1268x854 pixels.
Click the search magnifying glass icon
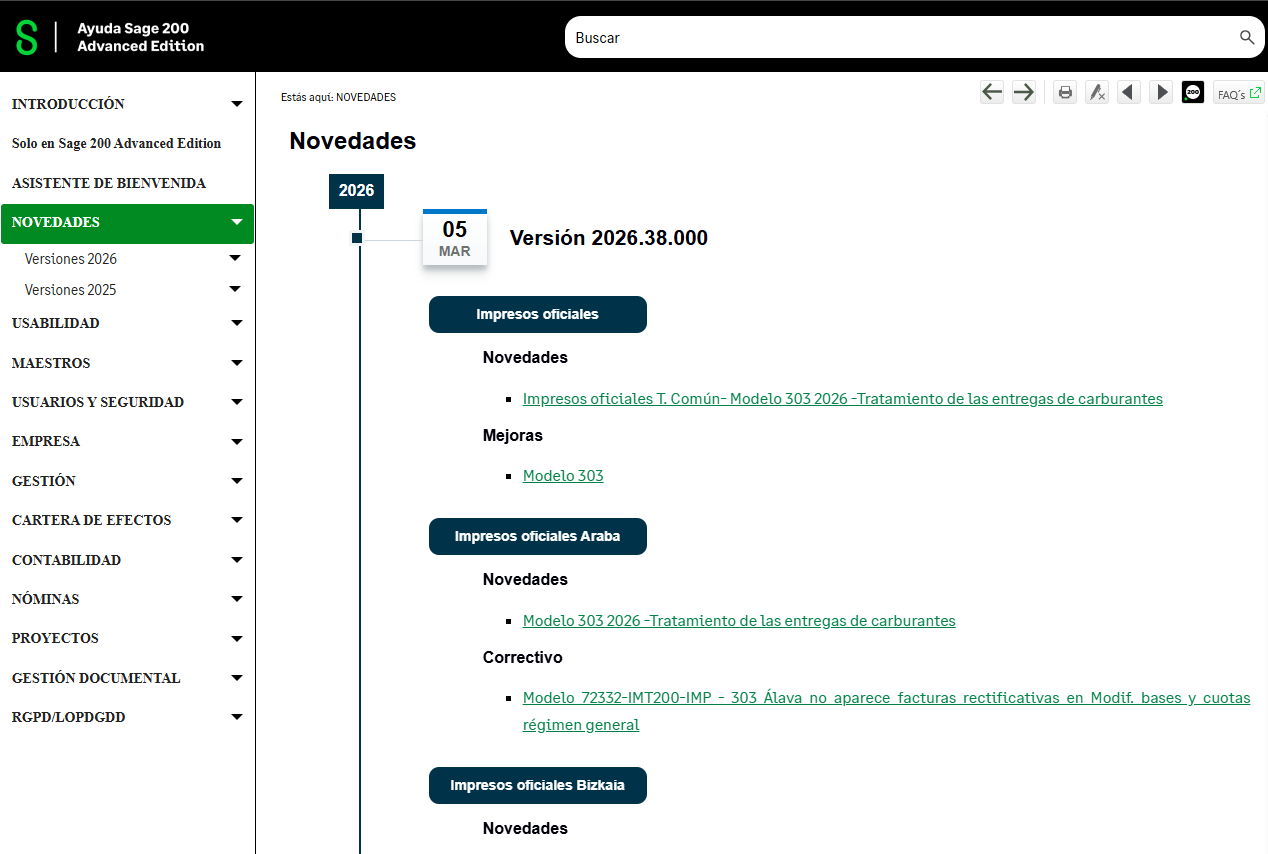coord(1246,38)
